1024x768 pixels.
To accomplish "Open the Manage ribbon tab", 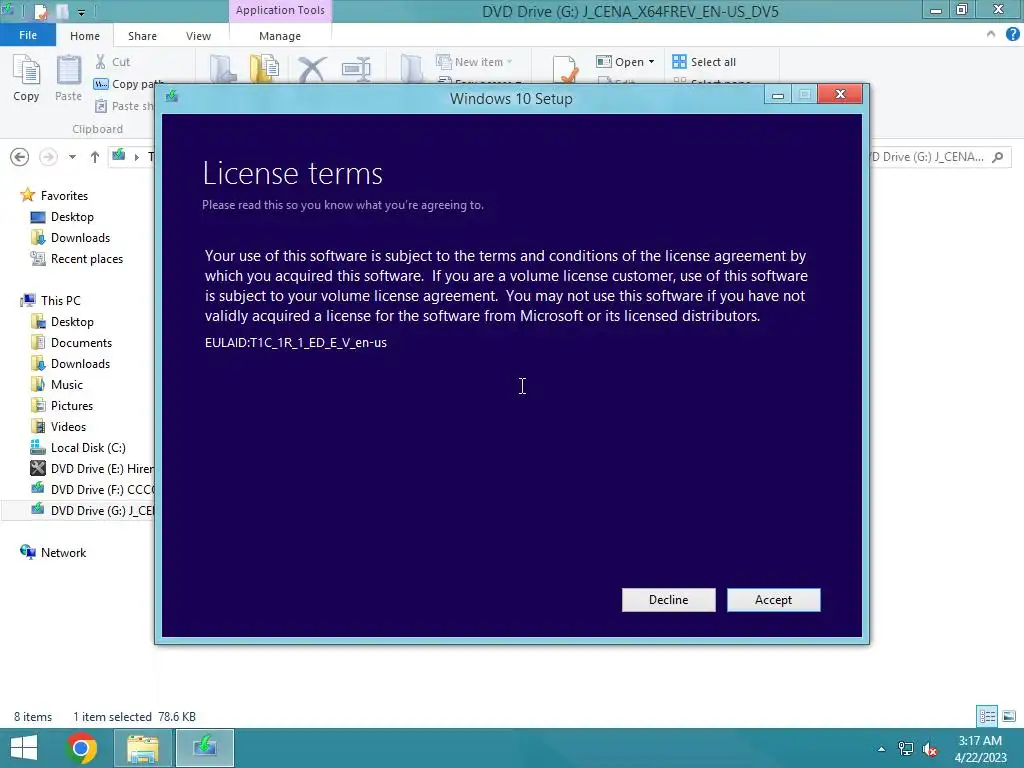I will 280,36.
